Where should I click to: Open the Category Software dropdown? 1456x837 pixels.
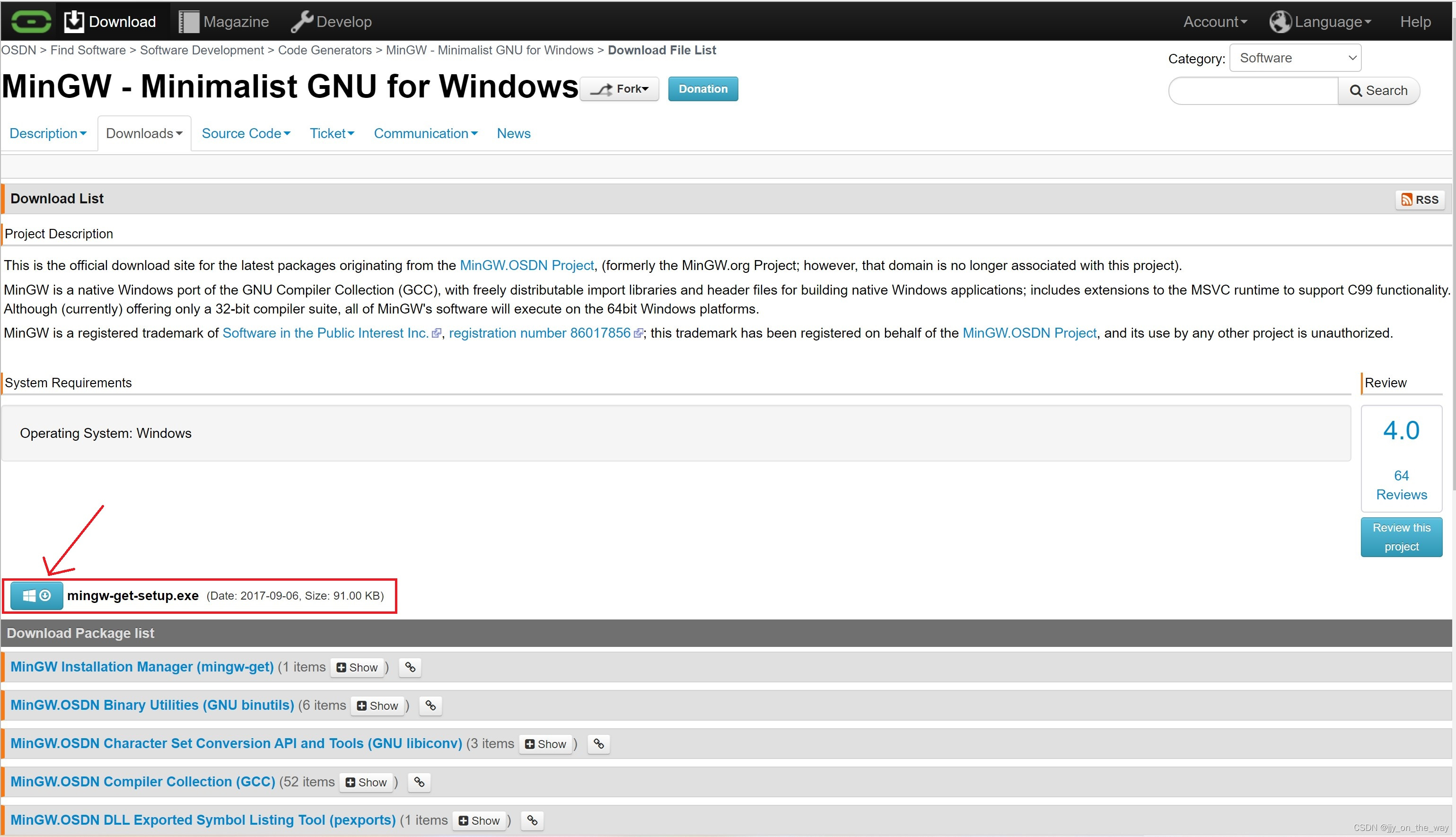point(1295,58)
